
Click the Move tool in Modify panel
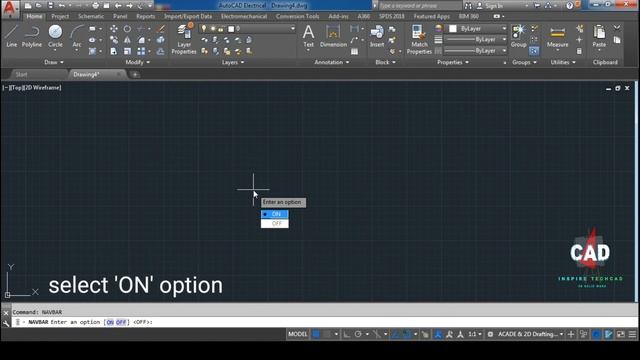click(114, 29)
